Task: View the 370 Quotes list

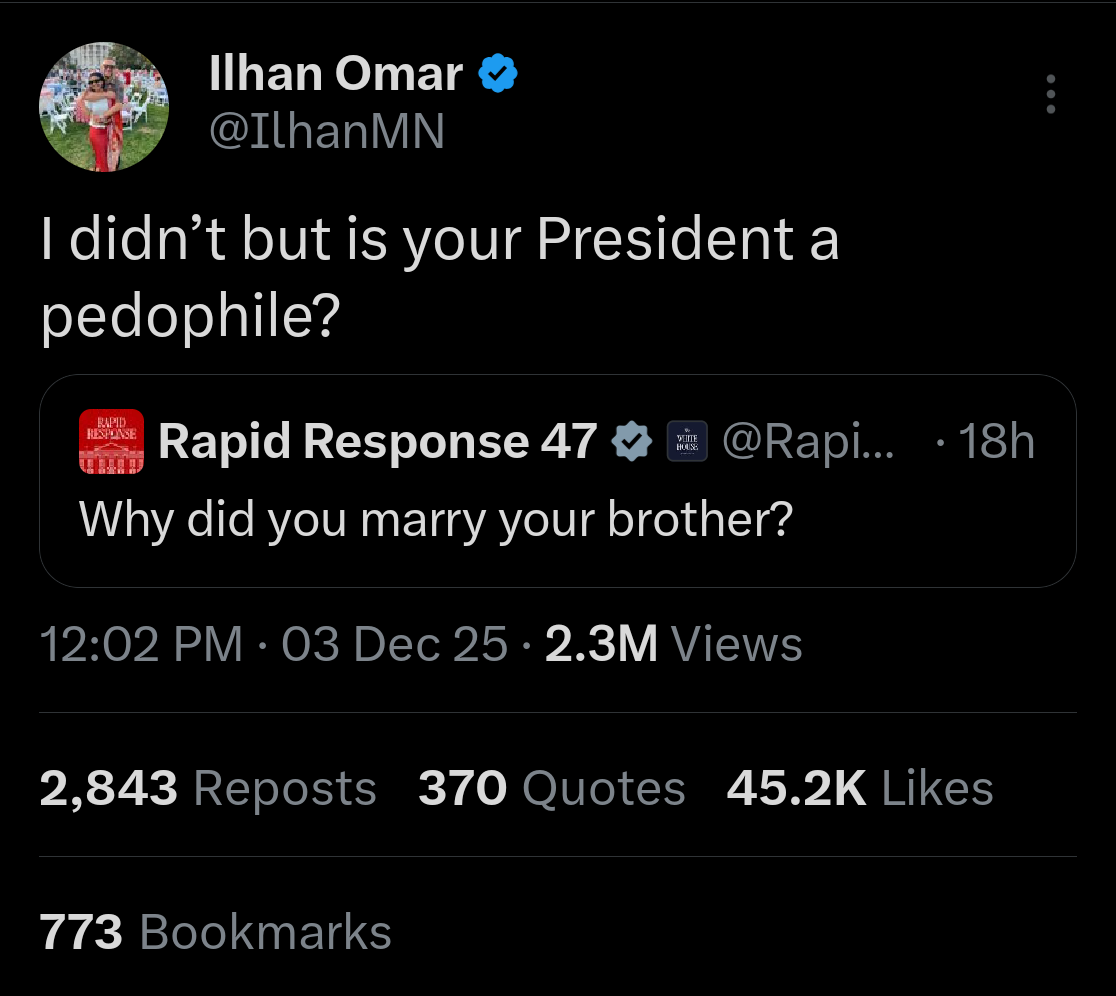Action: pos(552,789)
